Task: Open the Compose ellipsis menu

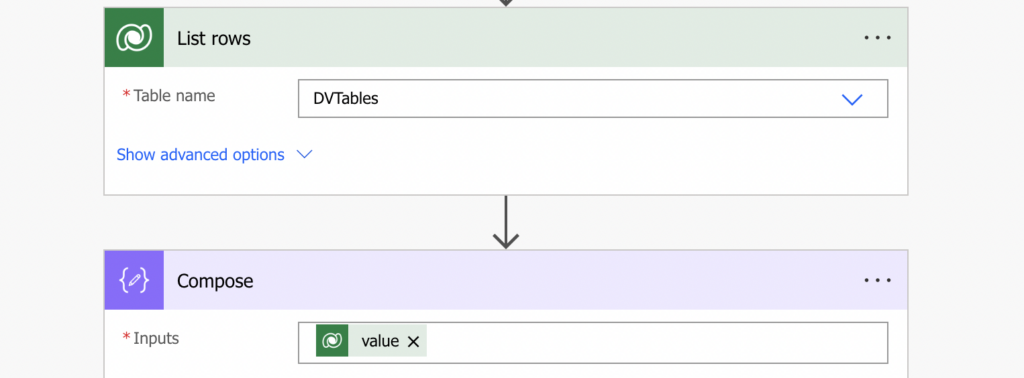Action: 877,281
